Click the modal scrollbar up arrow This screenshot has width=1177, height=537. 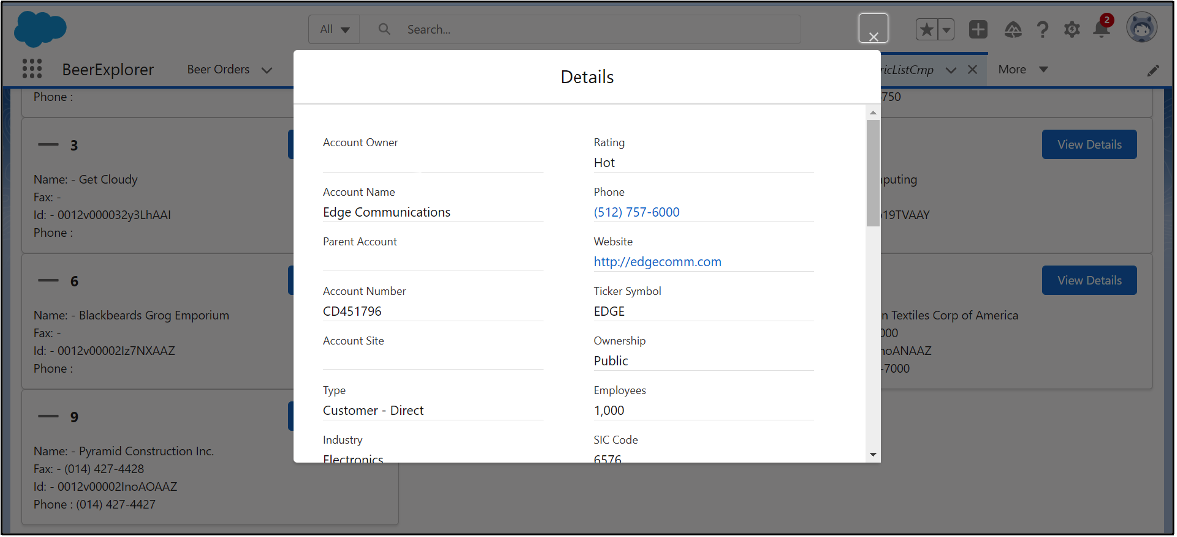click(x=873, y=113)
